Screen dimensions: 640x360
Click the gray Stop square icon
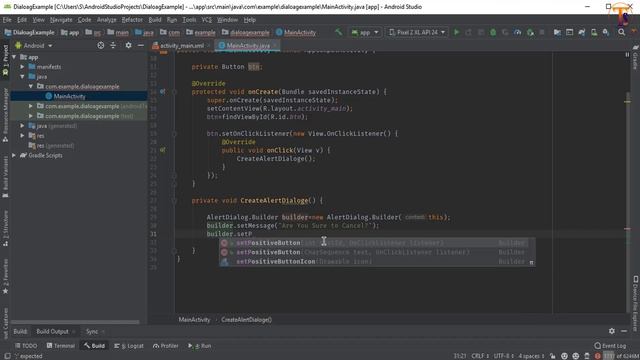542,32
